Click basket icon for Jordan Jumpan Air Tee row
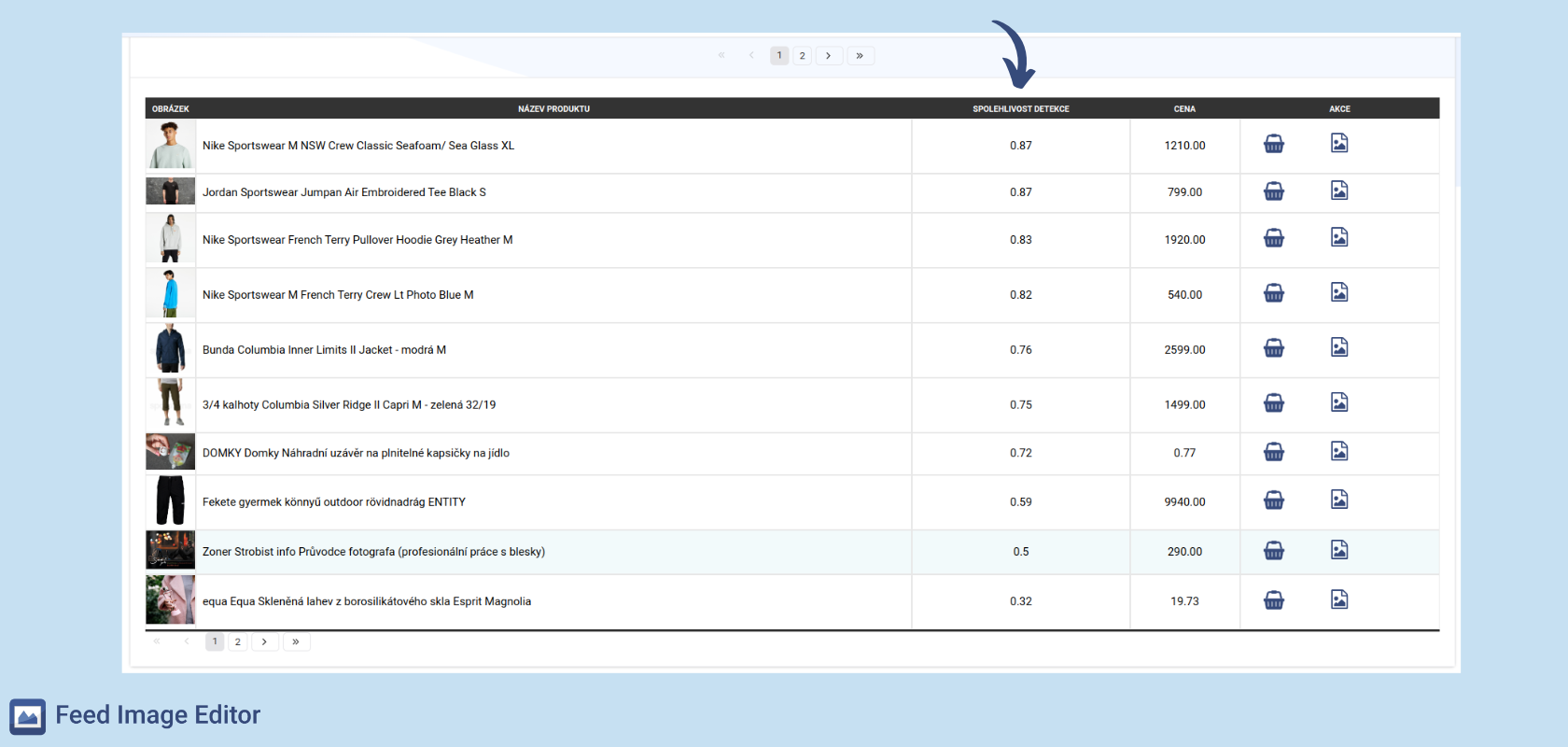The height and width of the screenshot is (747, 1568). click(x=1274, y=191)
